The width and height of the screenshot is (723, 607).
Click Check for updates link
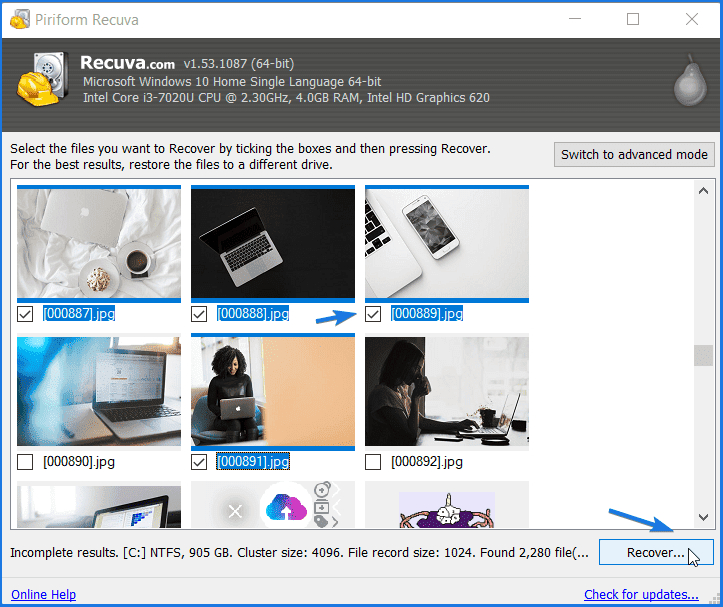(641, 595)
